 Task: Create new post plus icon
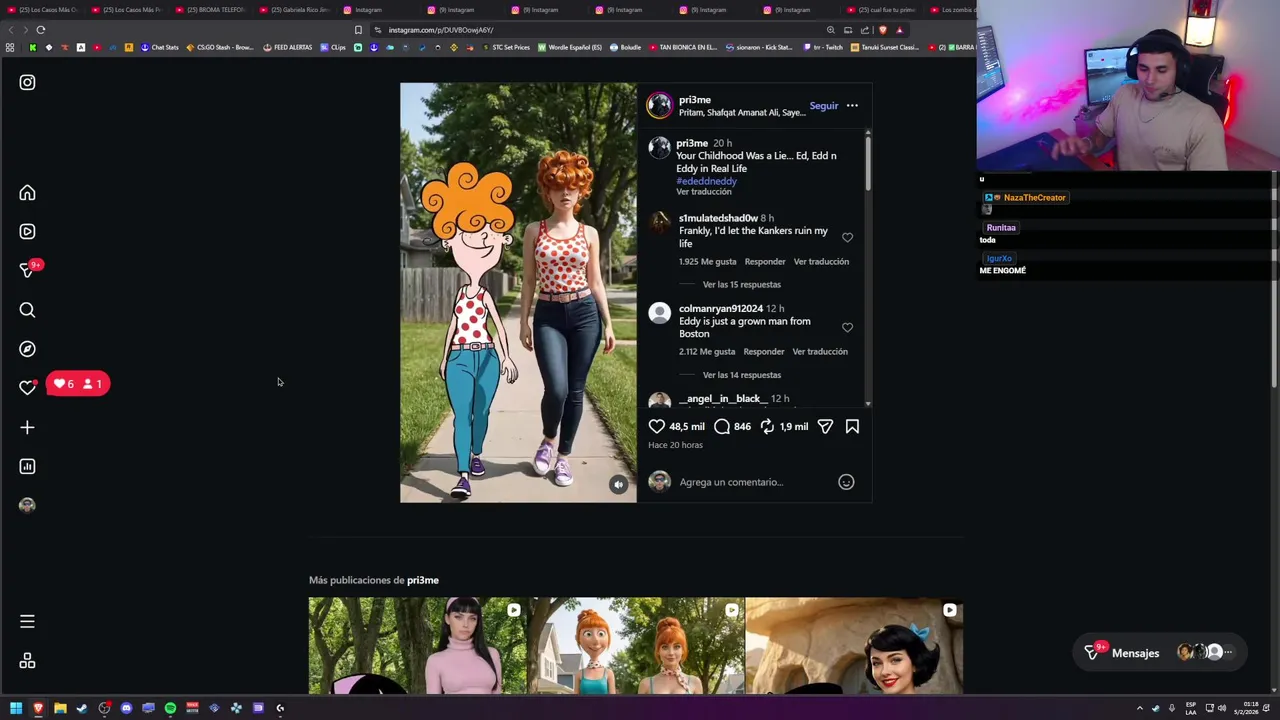pos(27,427)
